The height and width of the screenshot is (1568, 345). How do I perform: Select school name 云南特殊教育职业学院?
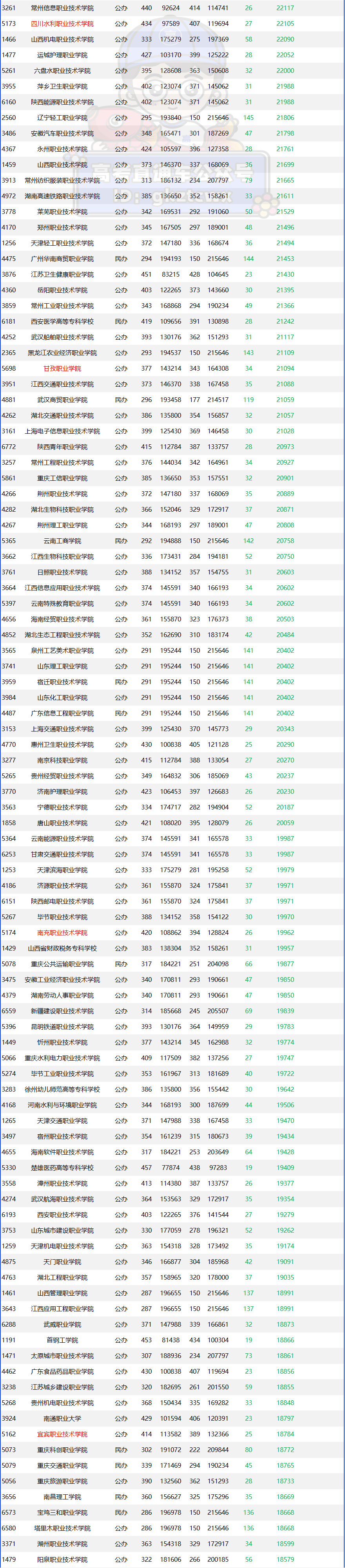(62, 603)
